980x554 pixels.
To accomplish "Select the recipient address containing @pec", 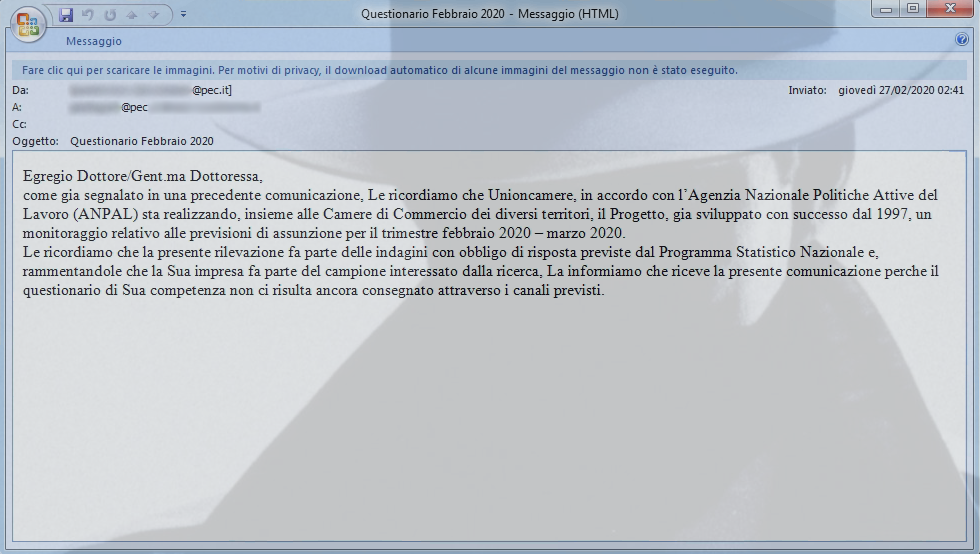I will [165, 108].
